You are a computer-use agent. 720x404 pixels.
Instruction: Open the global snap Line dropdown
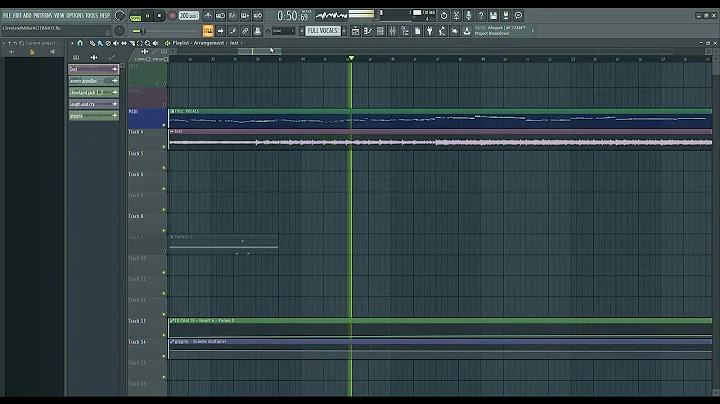tap(282, 31)
